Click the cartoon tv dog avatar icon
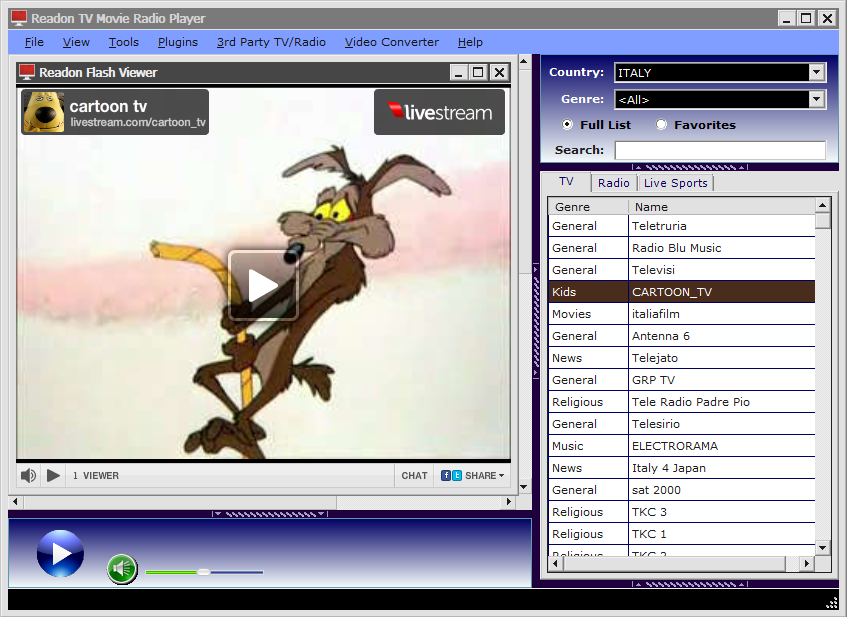This screenshot has width=847, height=617. 44,112
